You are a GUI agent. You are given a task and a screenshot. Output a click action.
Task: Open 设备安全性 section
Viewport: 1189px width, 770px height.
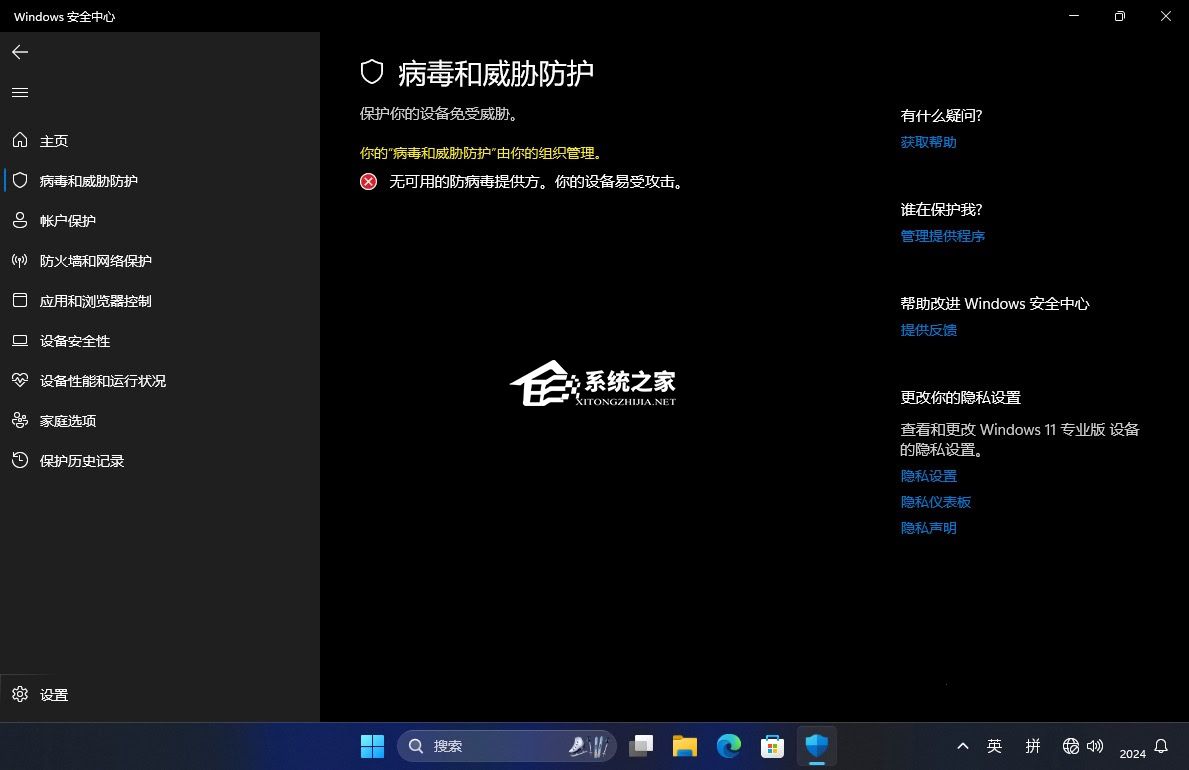click(x=159, y=341)
